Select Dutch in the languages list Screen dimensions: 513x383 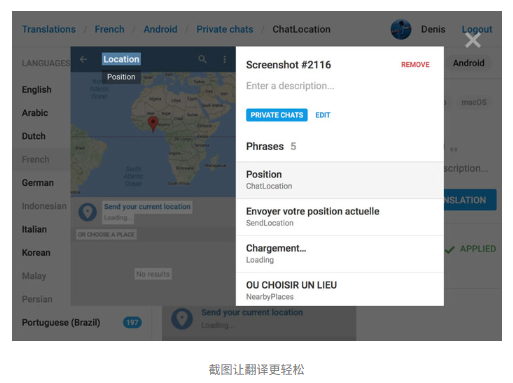[34, 136]
